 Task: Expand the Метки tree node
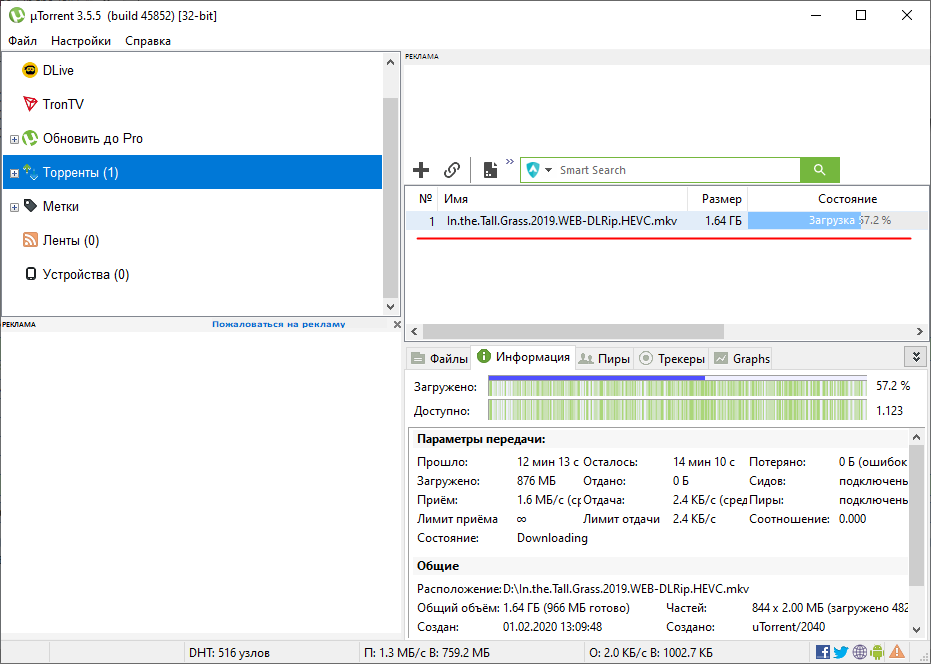[14, 207]
